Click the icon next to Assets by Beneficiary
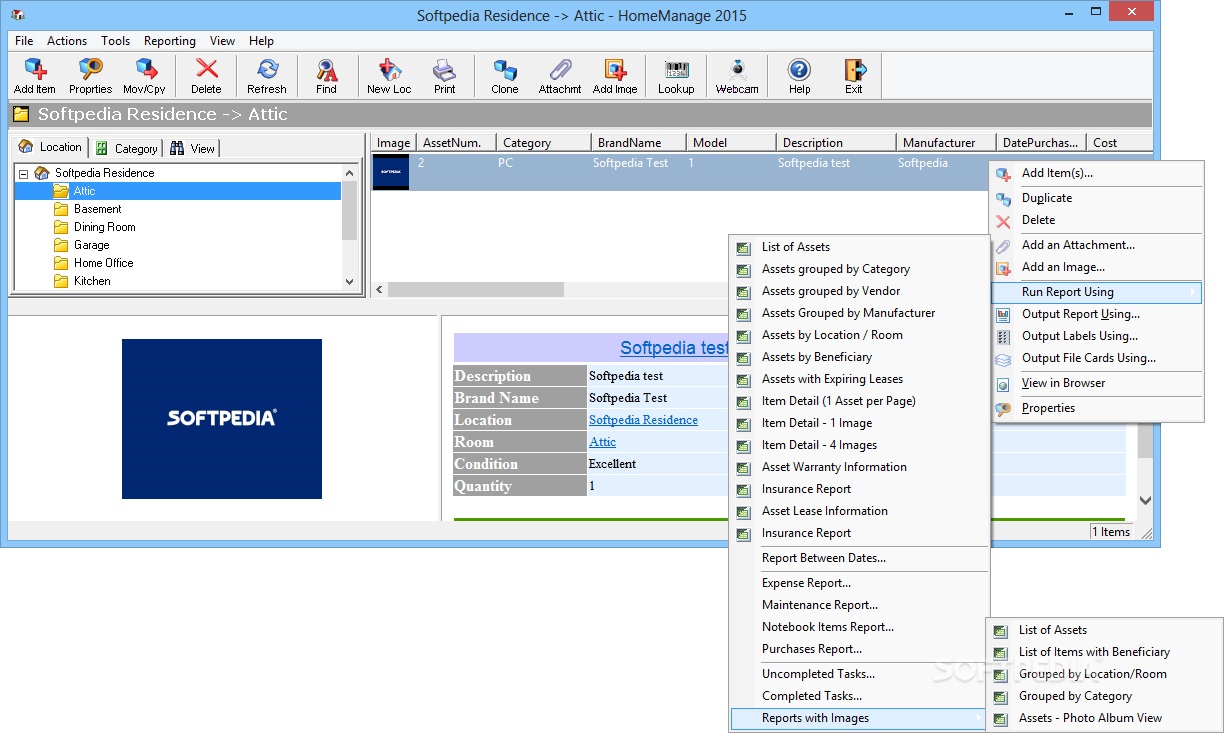The height and width of the screenshot is (733, 1224). point(743,358)
